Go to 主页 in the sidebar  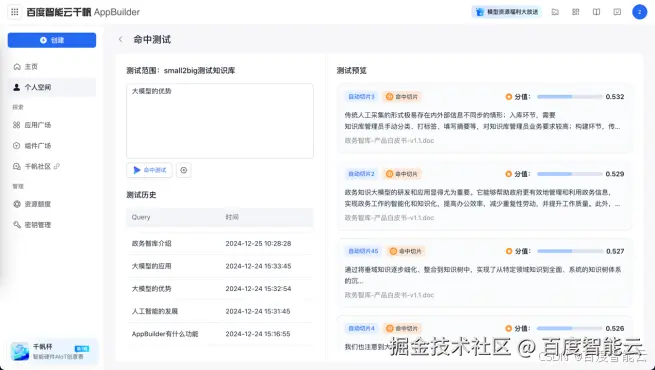point(52,67)
